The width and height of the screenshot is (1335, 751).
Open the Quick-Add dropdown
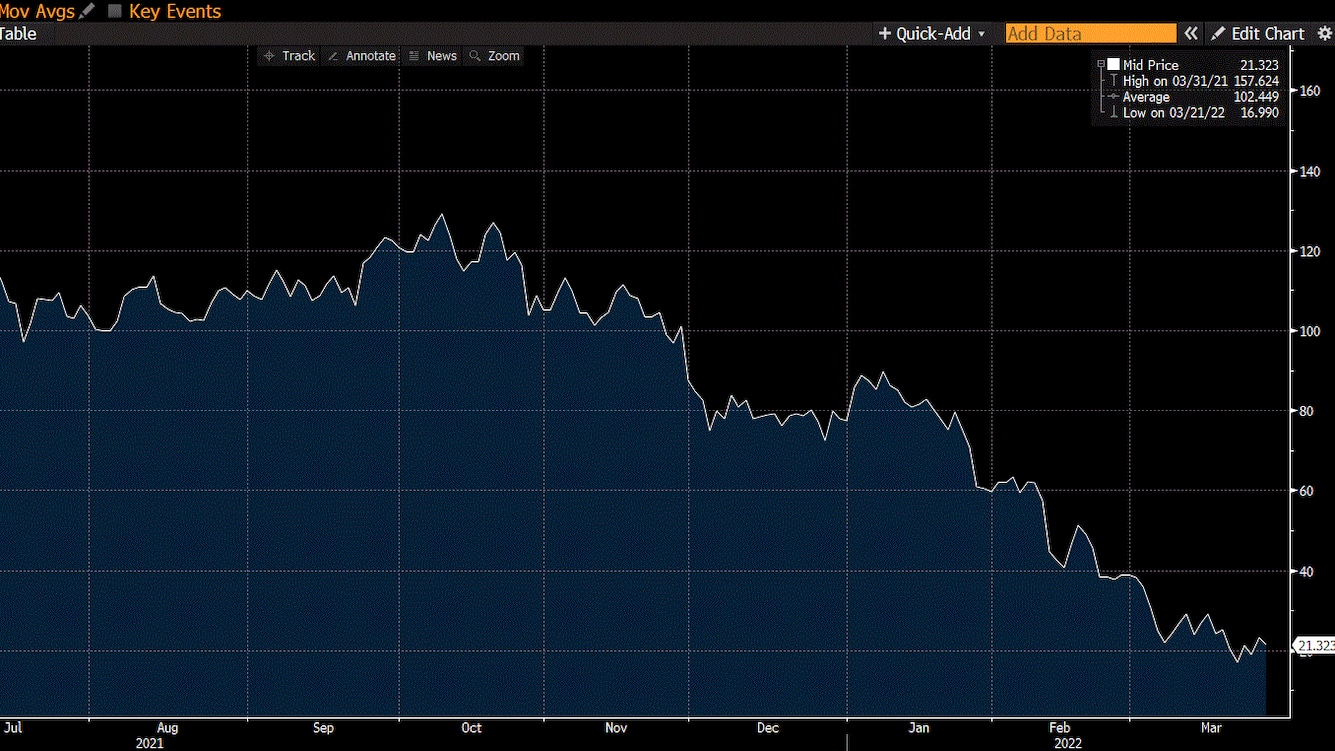coord(931,33)
